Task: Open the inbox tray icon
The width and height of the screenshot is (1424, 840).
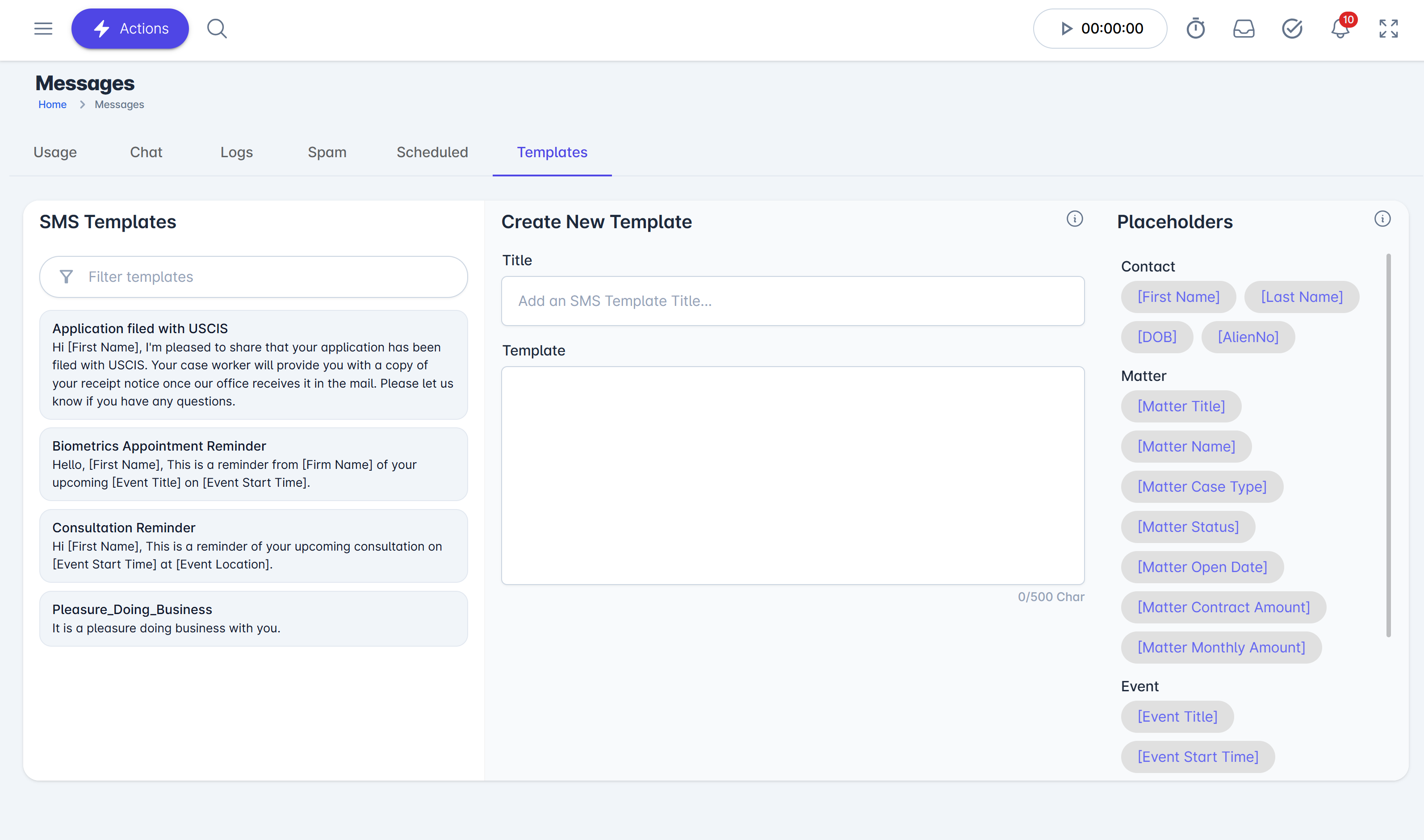Action: [1244, 28]
